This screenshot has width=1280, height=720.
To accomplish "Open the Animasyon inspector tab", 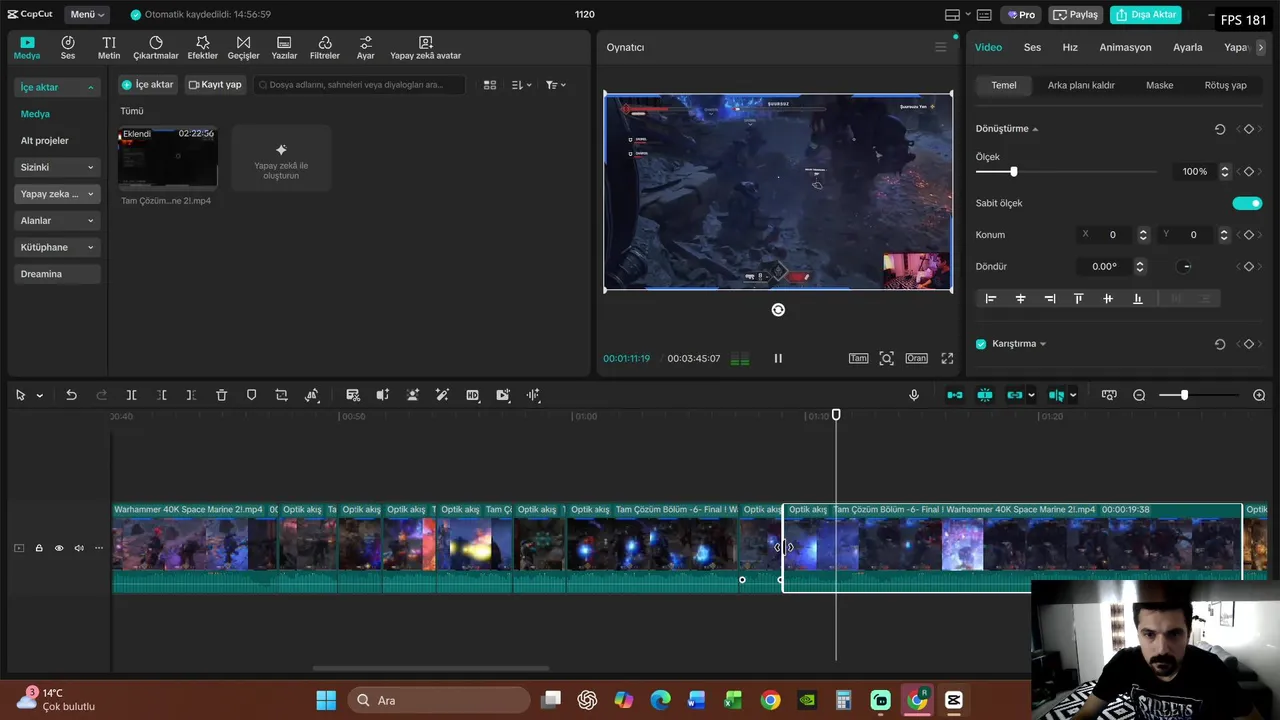I will (1125, 47).
